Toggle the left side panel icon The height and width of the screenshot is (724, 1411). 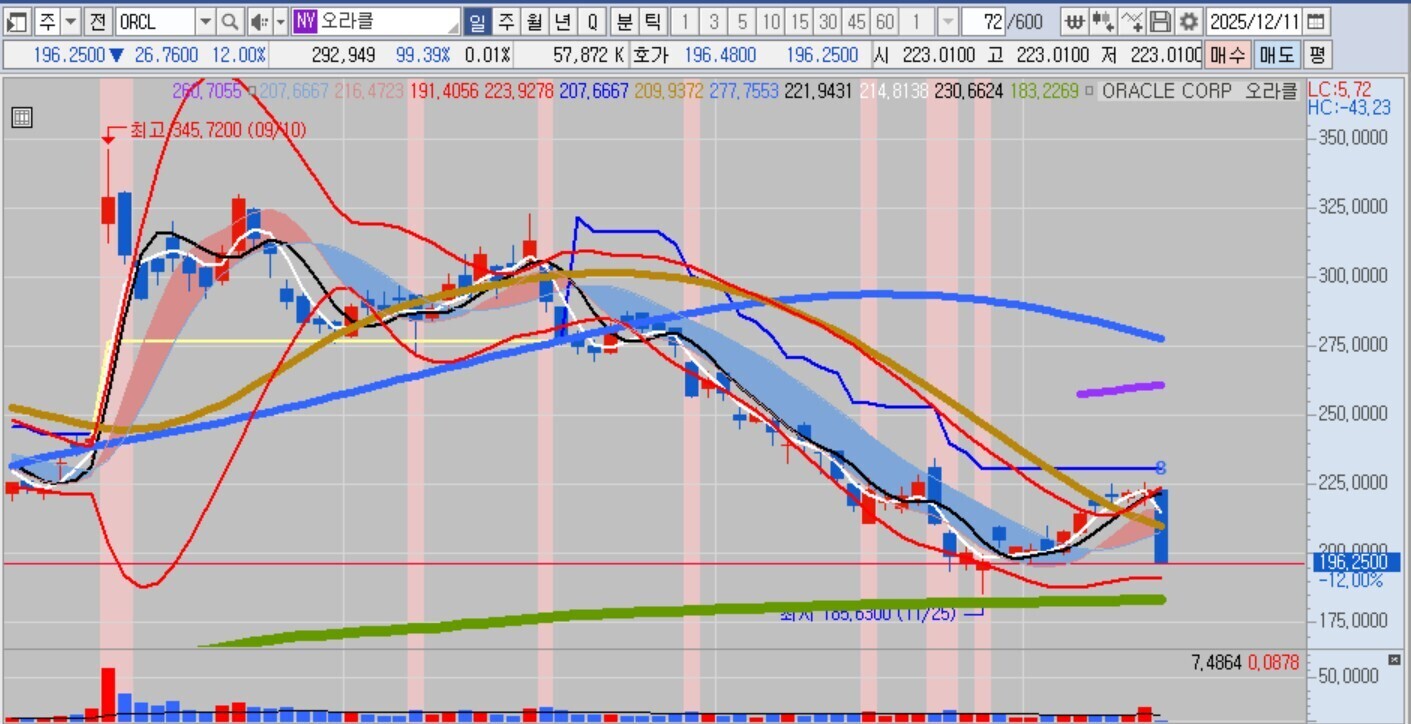pos(17,21)
